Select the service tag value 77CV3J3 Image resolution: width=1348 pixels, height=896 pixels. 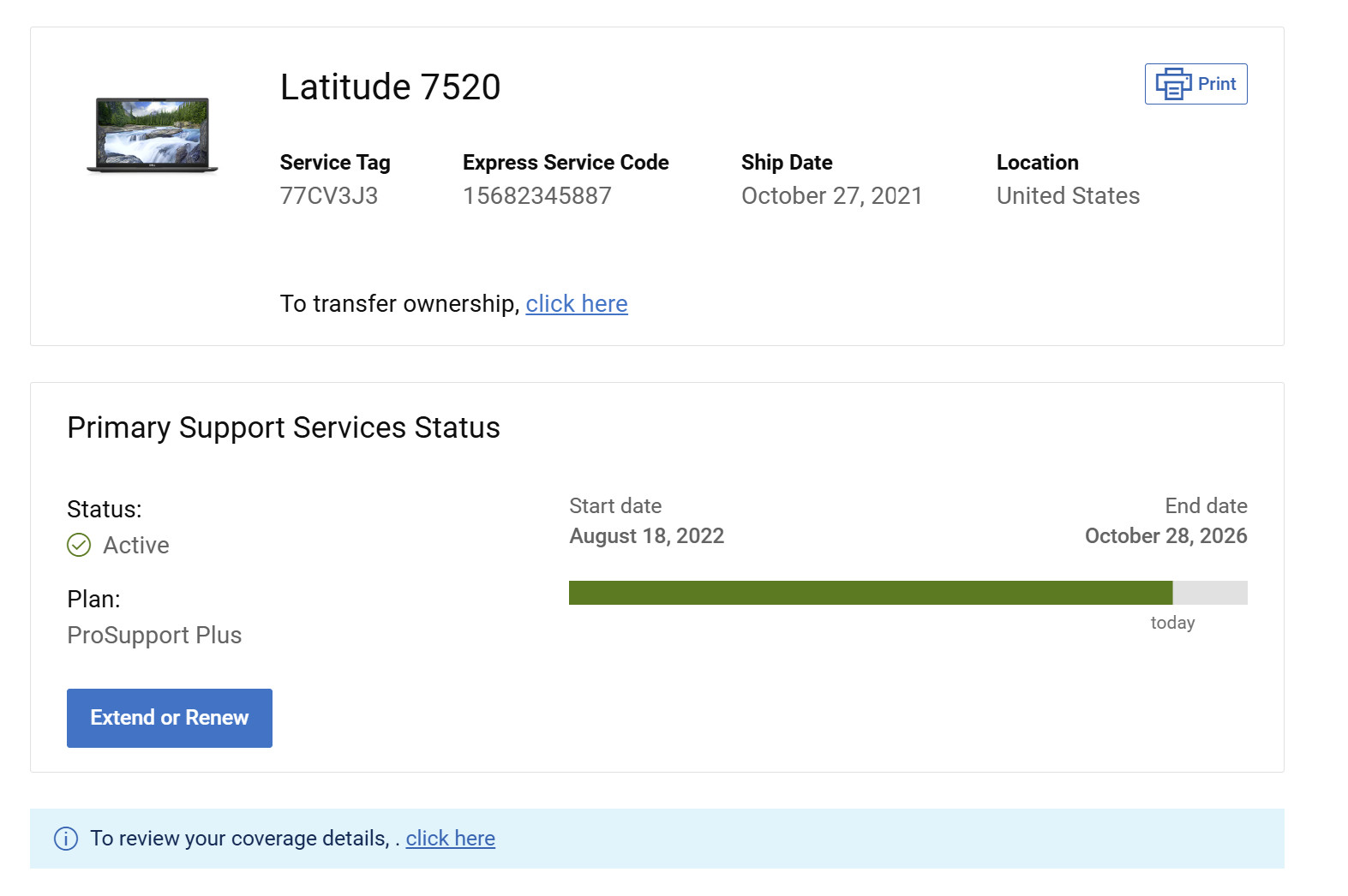(329, 196)
